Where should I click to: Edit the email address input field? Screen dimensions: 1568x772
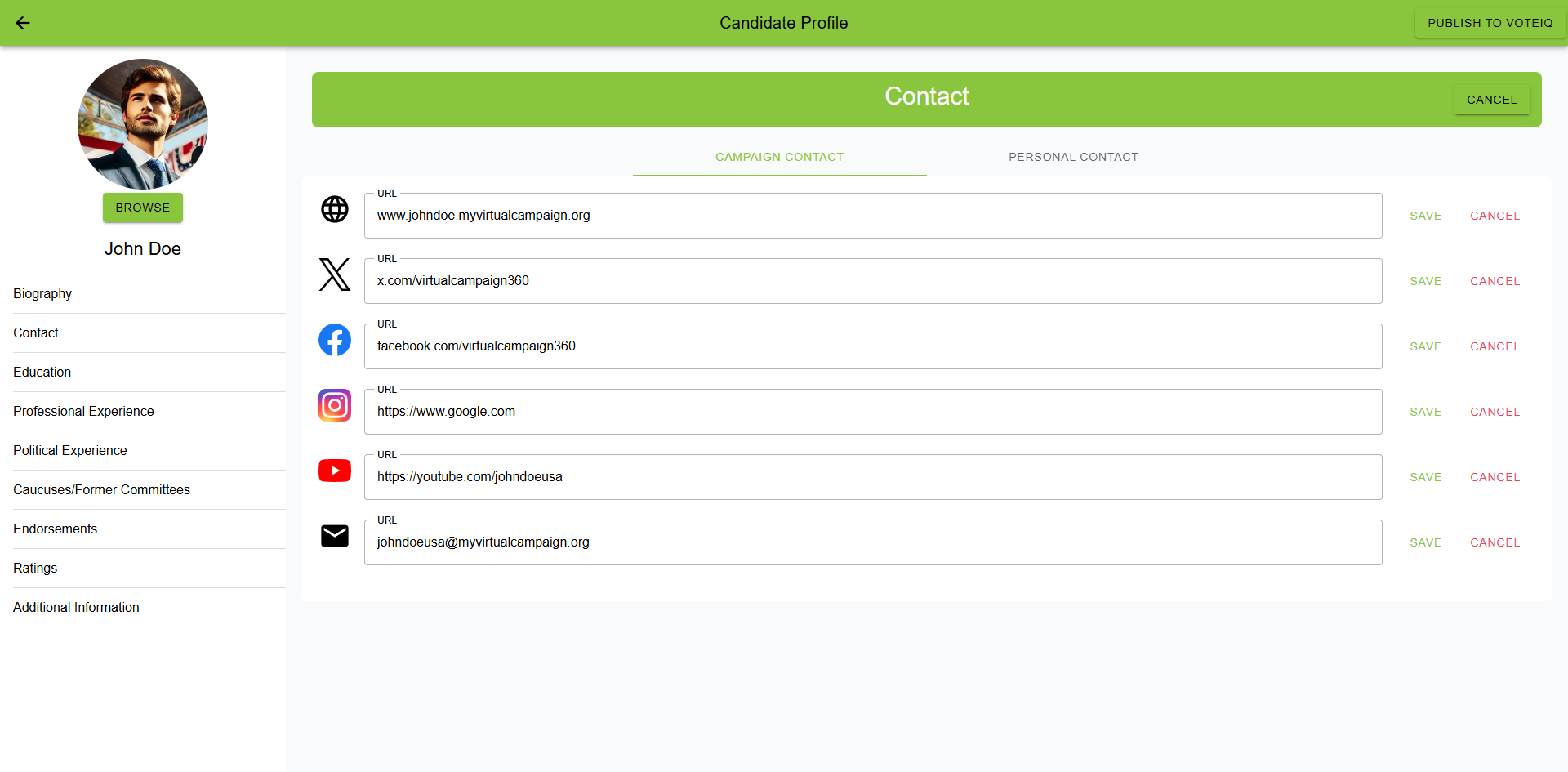pos(872,542)
